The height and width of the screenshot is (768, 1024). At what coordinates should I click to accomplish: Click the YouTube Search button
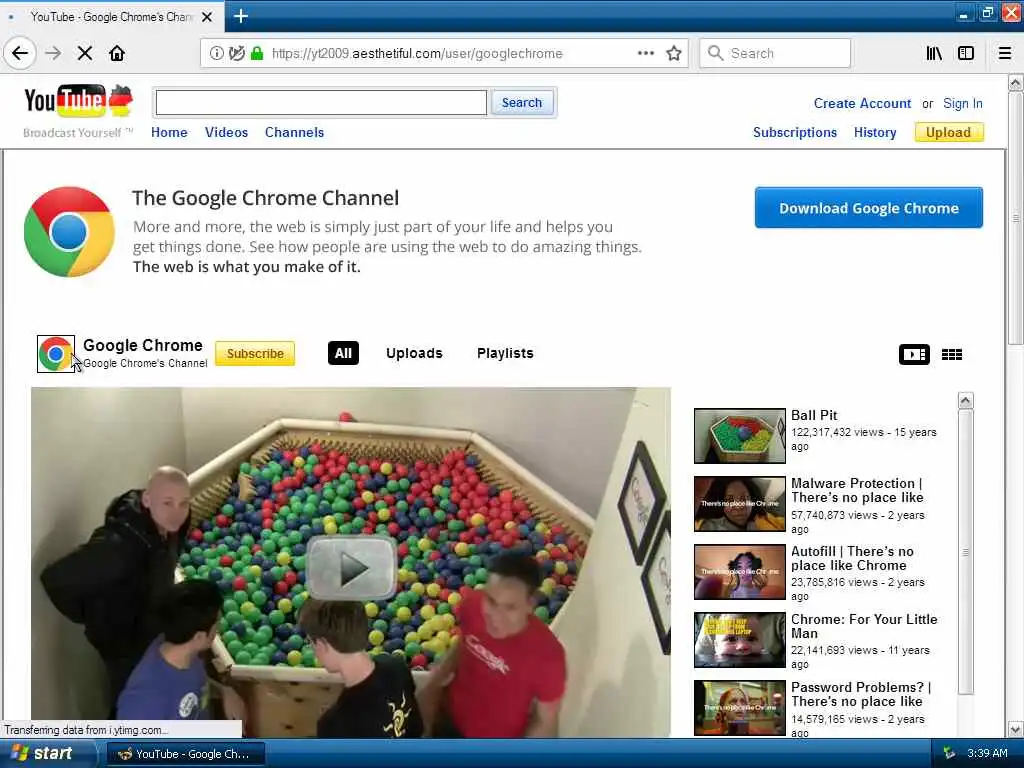point(522,103)
